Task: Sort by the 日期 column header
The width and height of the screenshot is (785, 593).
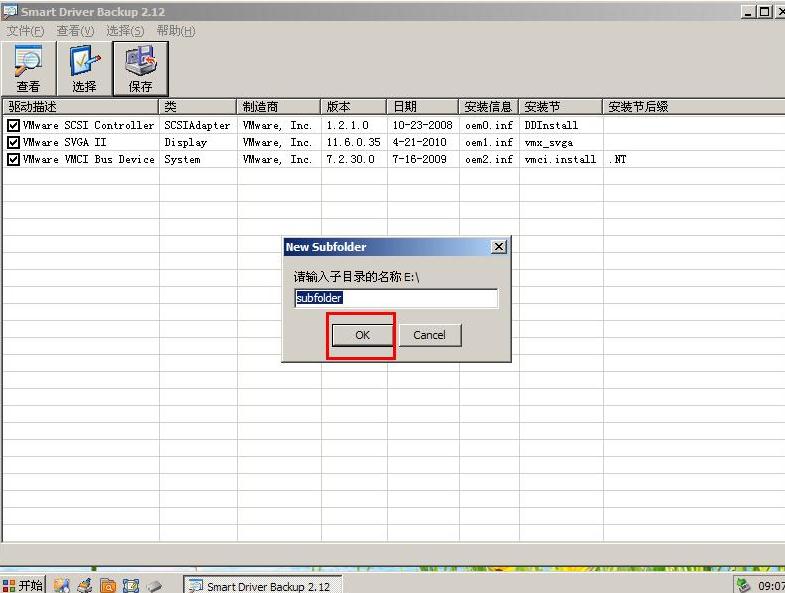Action: pos(423,107)
